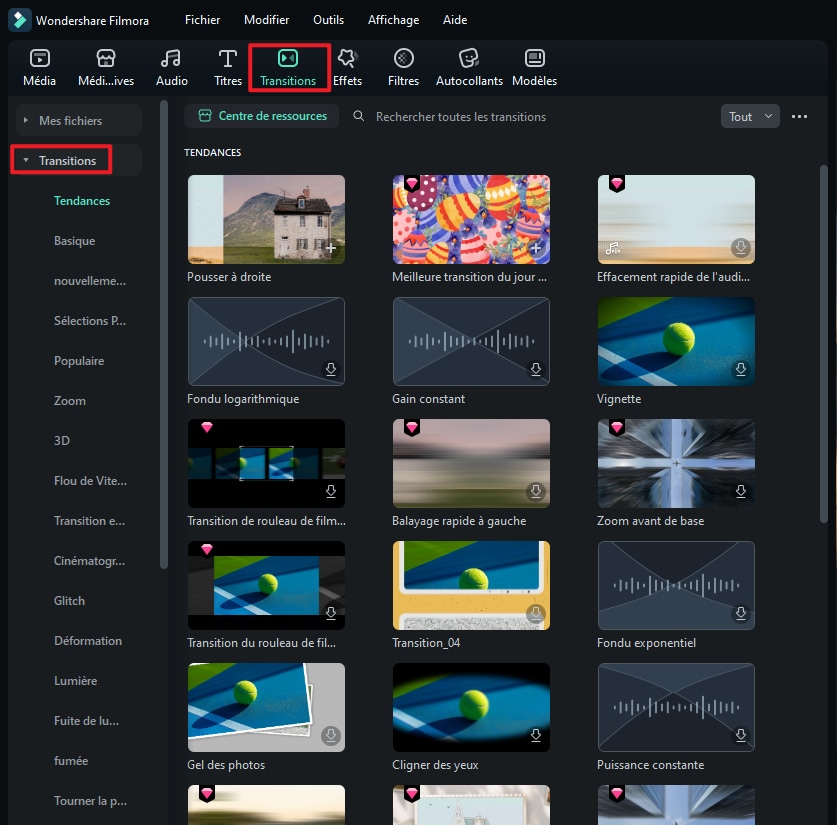Download Transition du rouleau de fil... transition
The width and height of the screenshot is (837, 825).
click(331, 613)
